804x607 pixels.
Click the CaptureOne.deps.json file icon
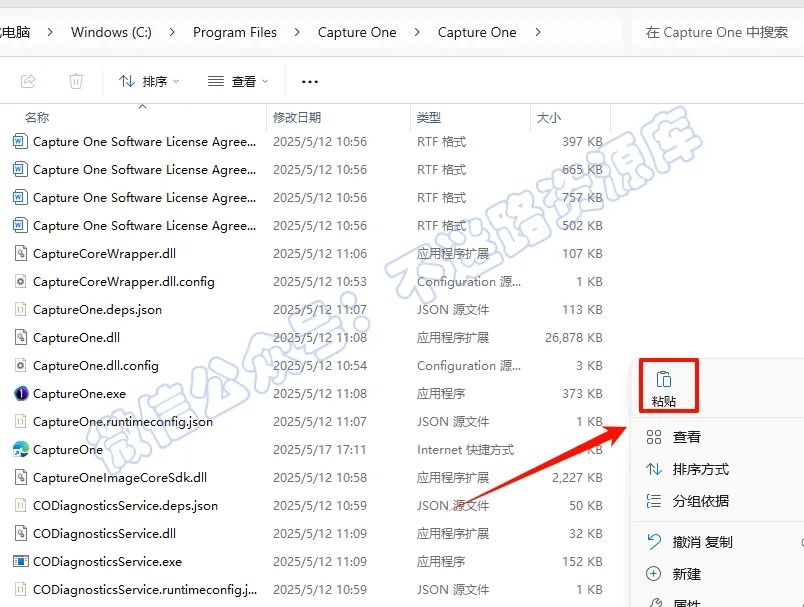20,310
